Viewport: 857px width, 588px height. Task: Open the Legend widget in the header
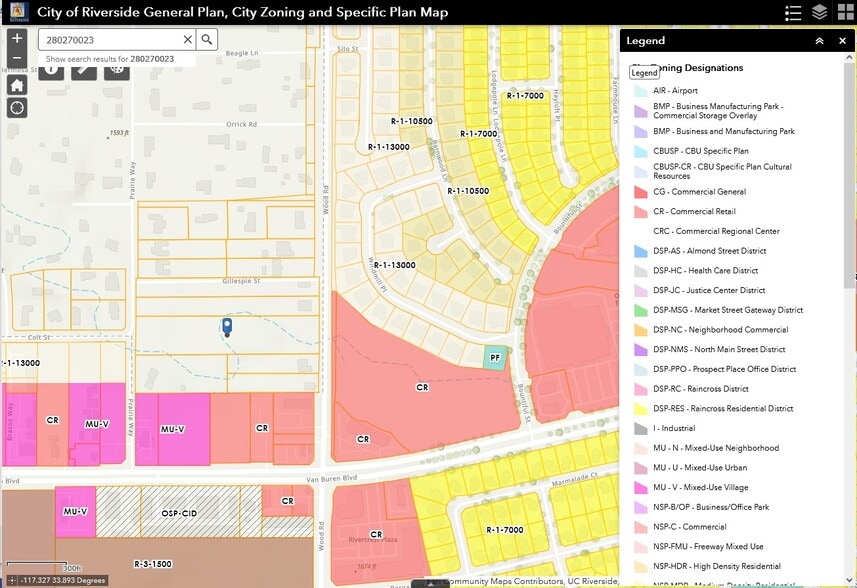(794, 13)
